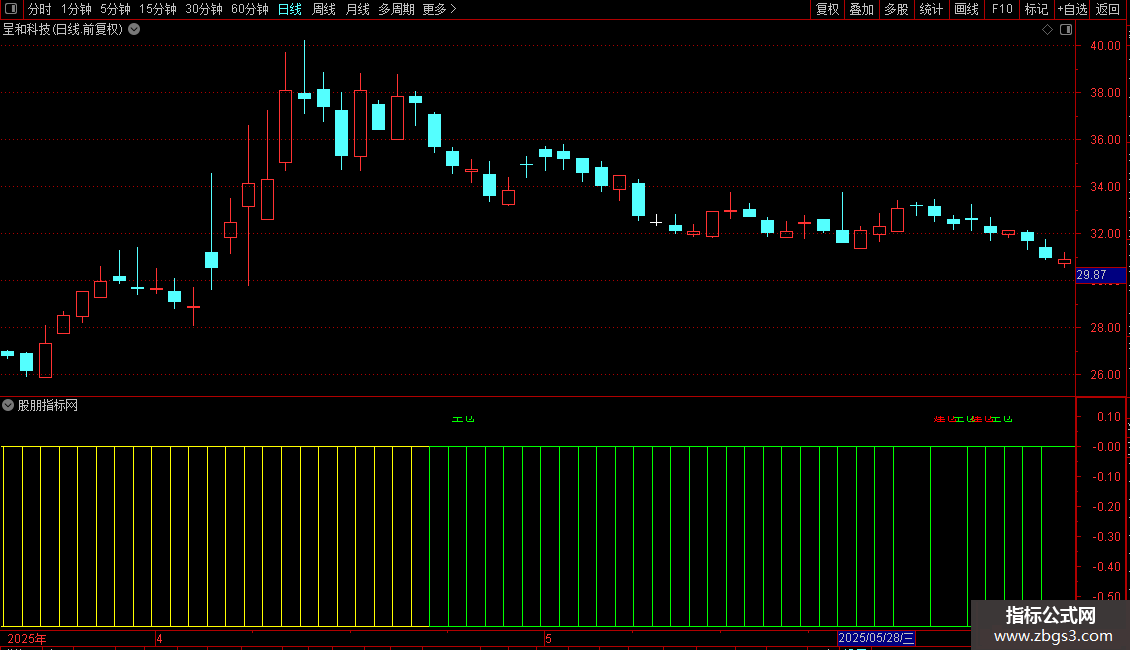The height and width of the screenshot is (650, 1130).
Task: Open the 复权 adjustment menu
Action: pos(827,9)
